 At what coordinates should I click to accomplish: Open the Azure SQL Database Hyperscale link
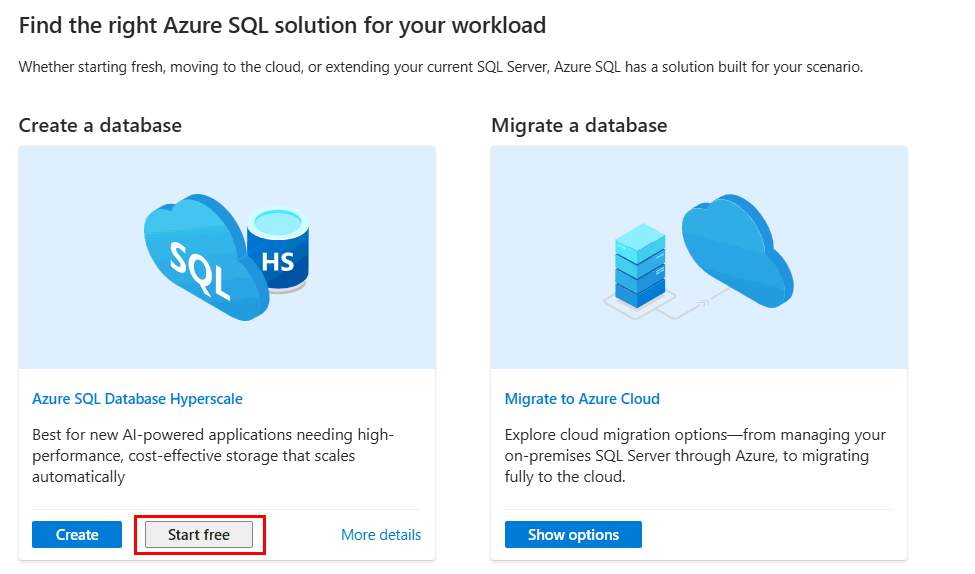[x=137, y=399]
